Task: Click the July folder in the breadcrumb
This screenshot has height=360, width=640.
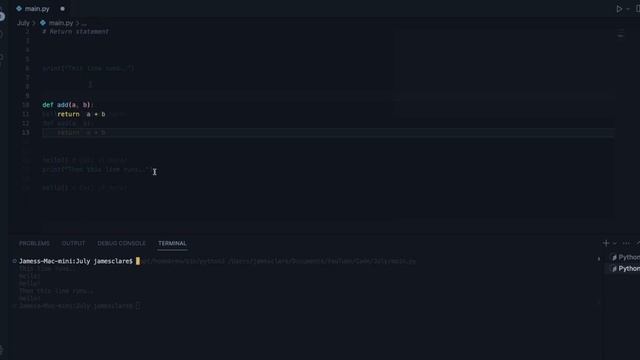Action: (23, 23)
